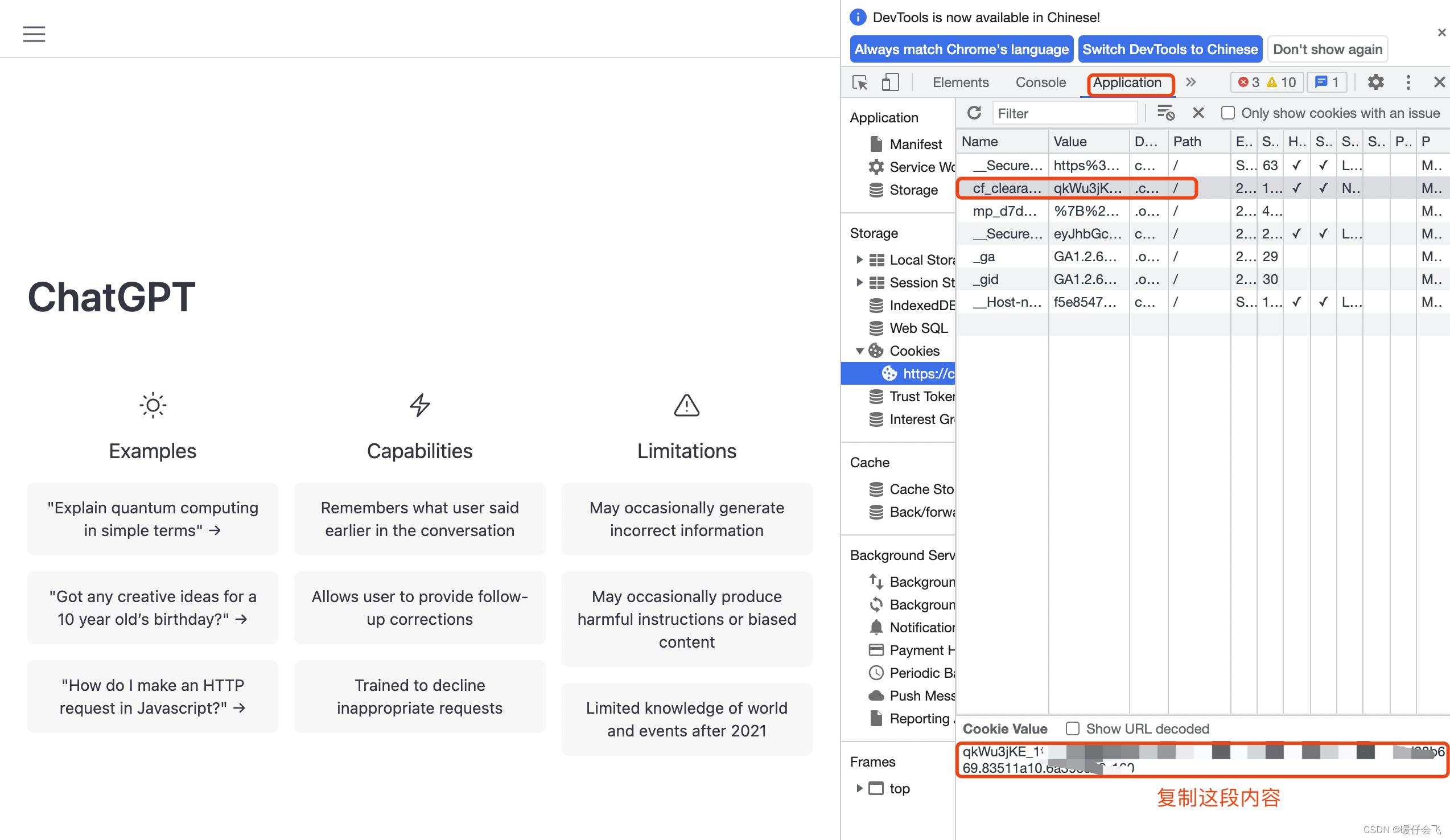This screenshot has height=840, width=1450.
Task: Select IndexedDB in the sidebar
Action: tap(912, 306)
